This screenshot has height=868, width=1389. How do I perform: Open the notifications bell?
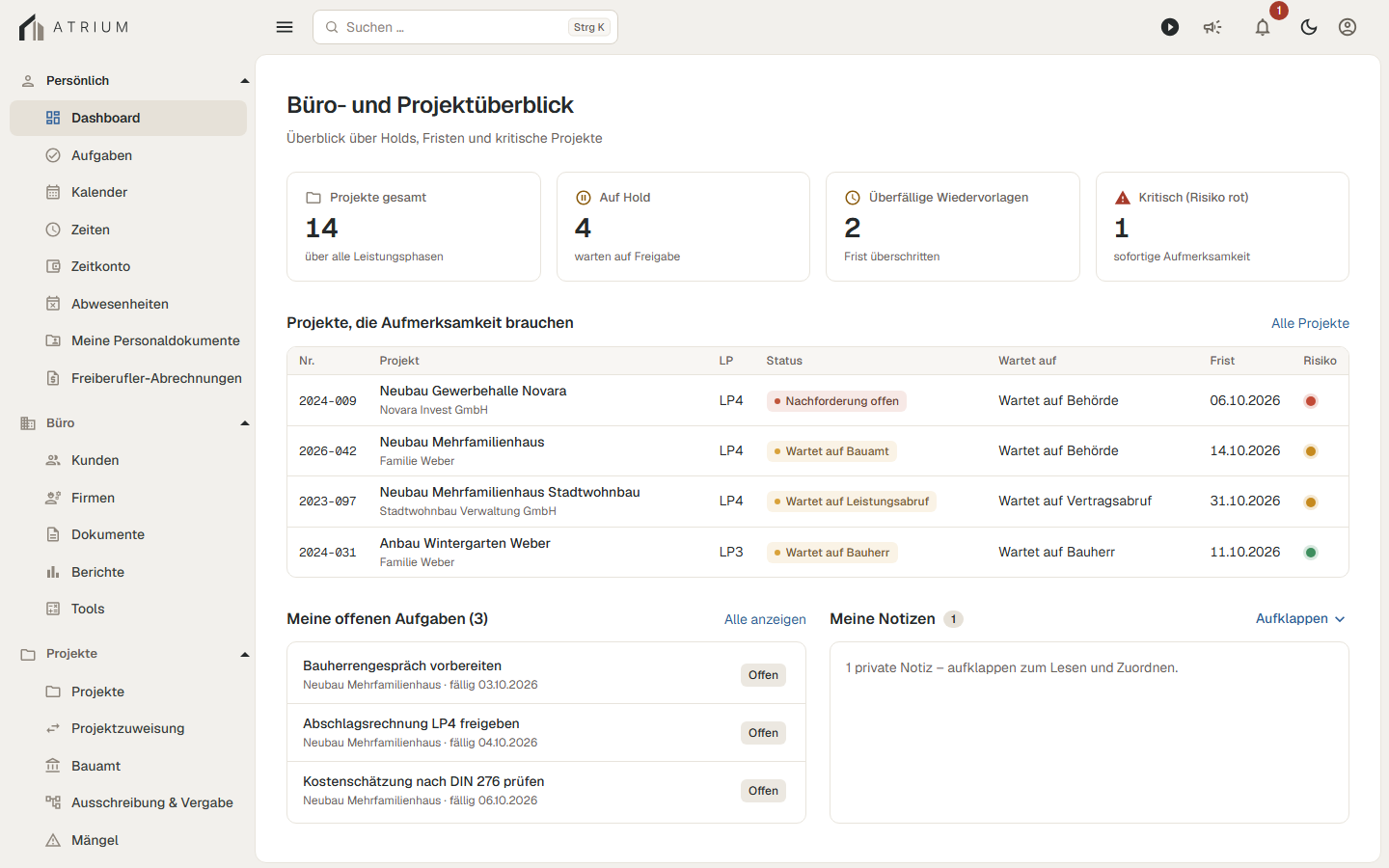(1263, 27)
